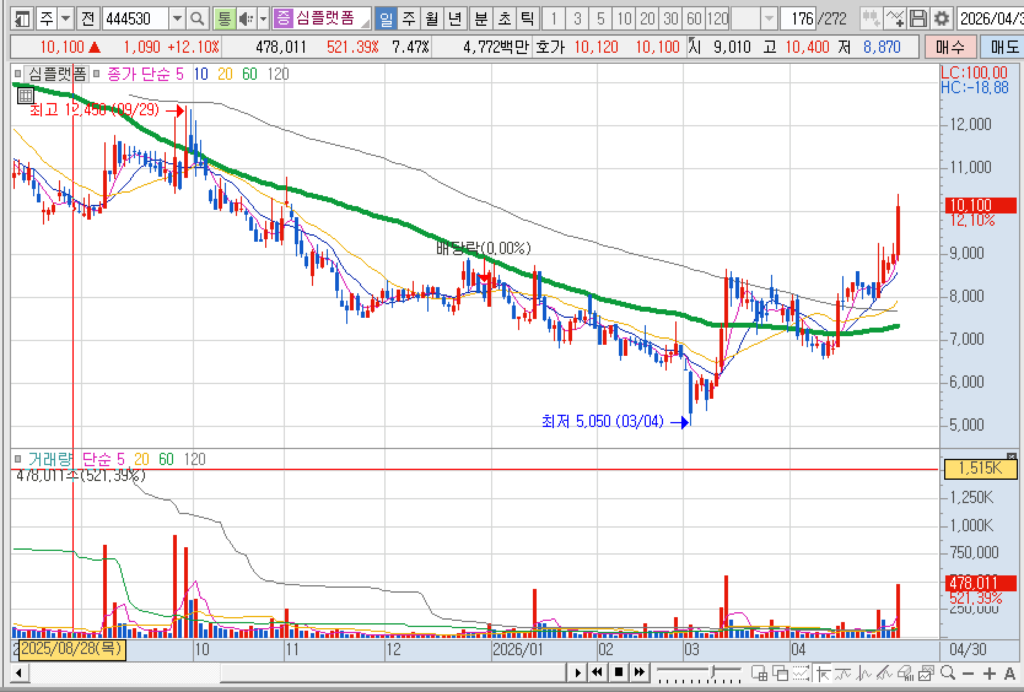
Task: Click the date field 2026/04/3
Action: click(x=991, y=18)
